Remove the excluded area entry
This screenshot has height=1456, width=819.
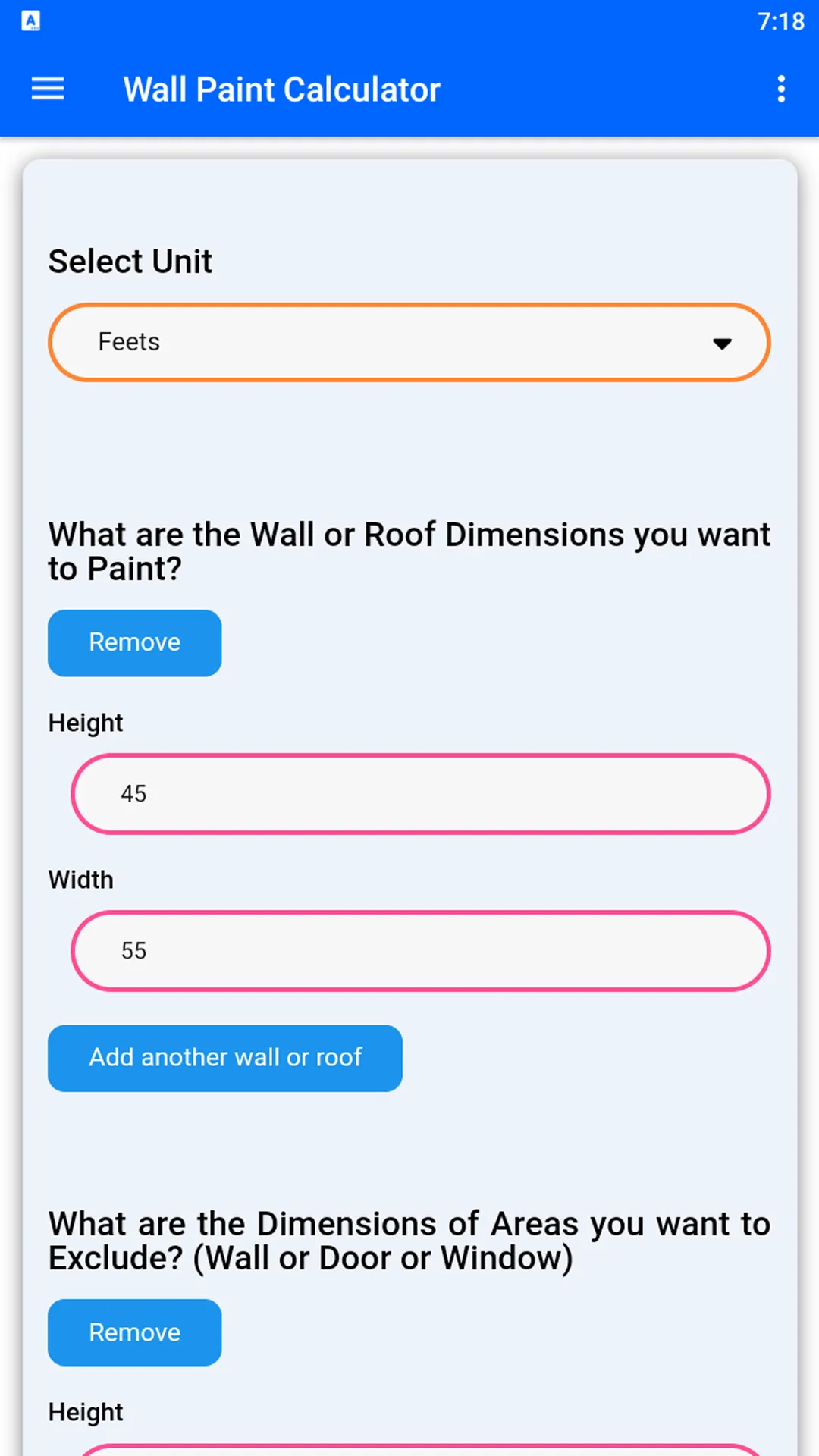(135, 1332)
